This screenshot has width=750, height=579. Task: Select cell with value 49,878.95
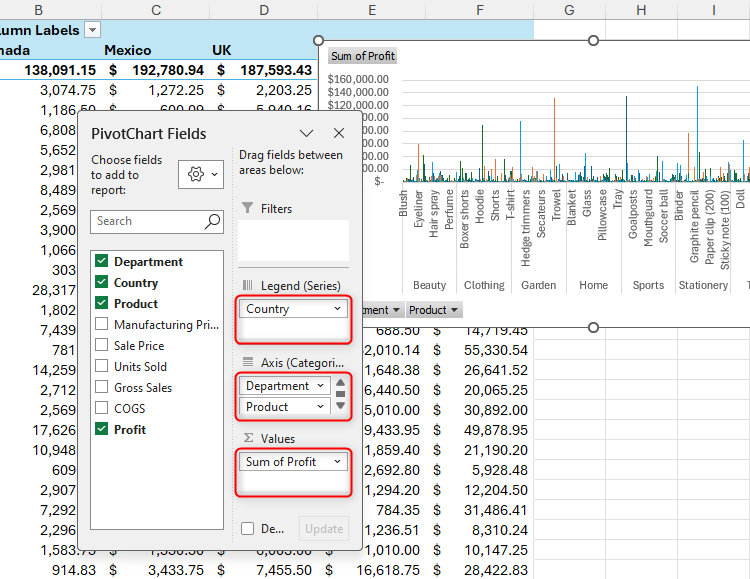point(480,430)
